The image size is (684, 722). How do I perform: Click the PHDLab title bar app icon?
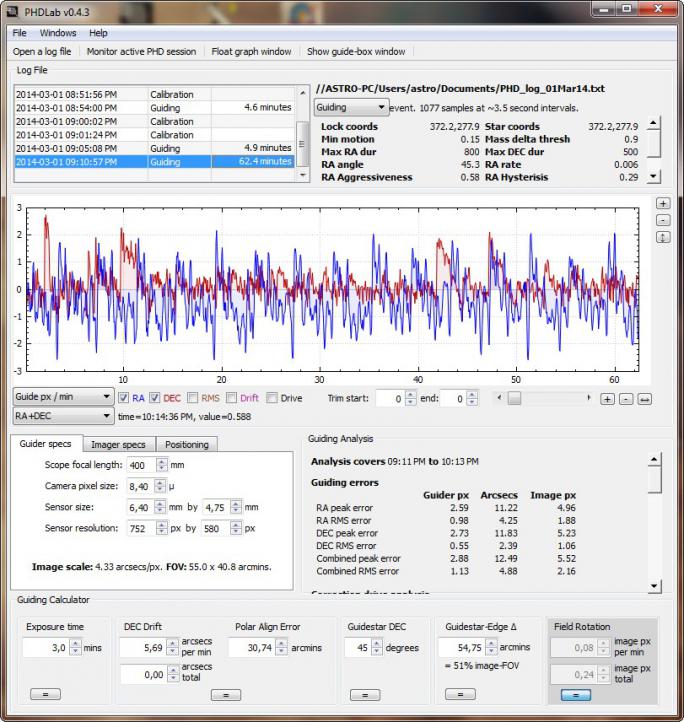click(13, 12)
